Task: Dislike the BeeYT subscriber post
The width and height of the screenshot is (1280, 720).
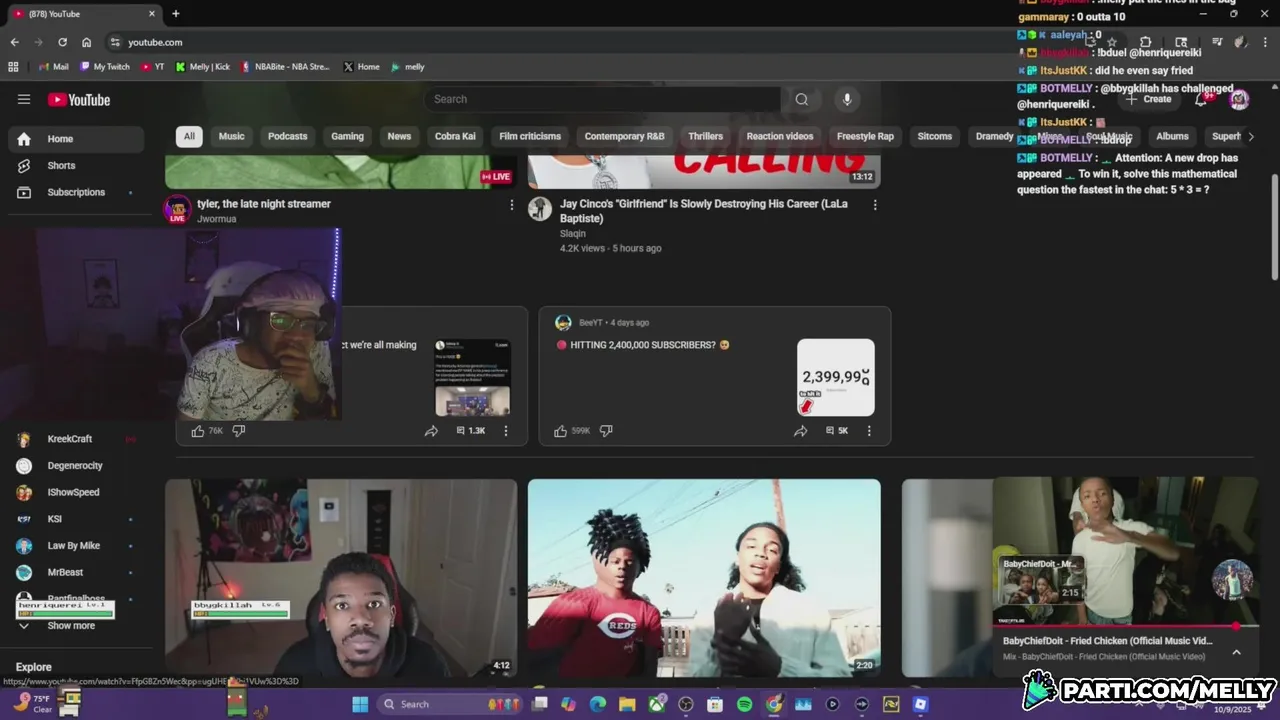Action: point(606,431)
